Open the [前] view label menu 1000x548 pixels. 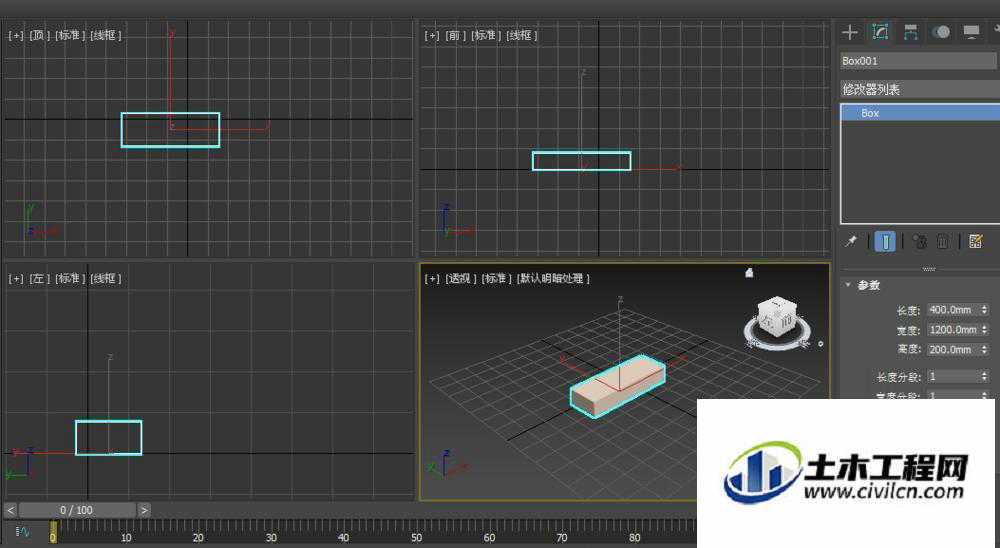pos(455,35)
